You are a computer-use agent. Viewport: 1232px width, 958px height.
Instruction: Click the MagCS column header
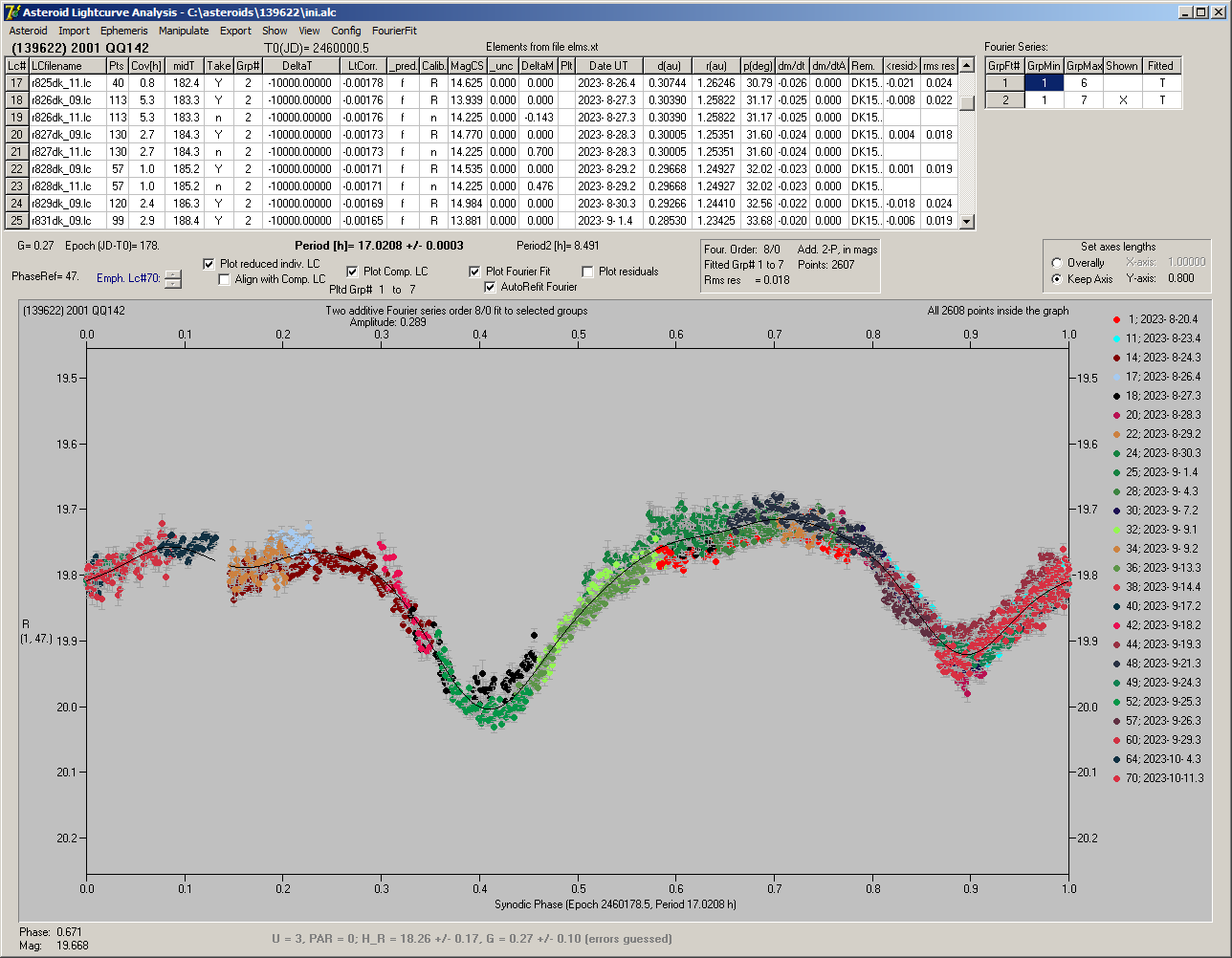coord(467,66)
